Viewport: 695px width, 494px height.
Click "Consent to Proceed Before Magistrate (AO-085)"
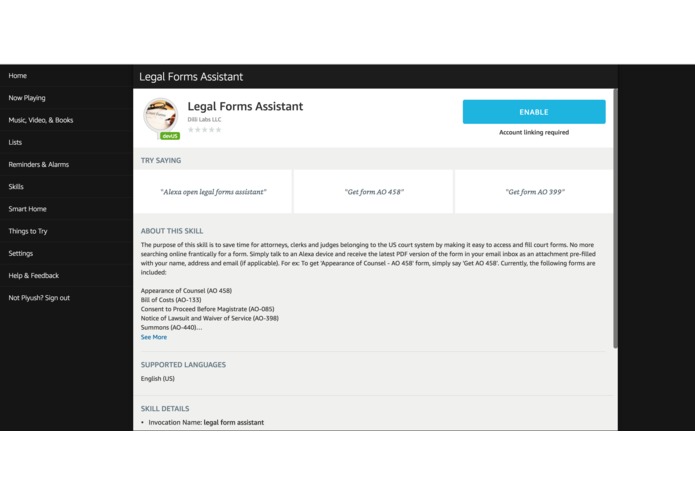pyautogui.click(x=207, y=309)
